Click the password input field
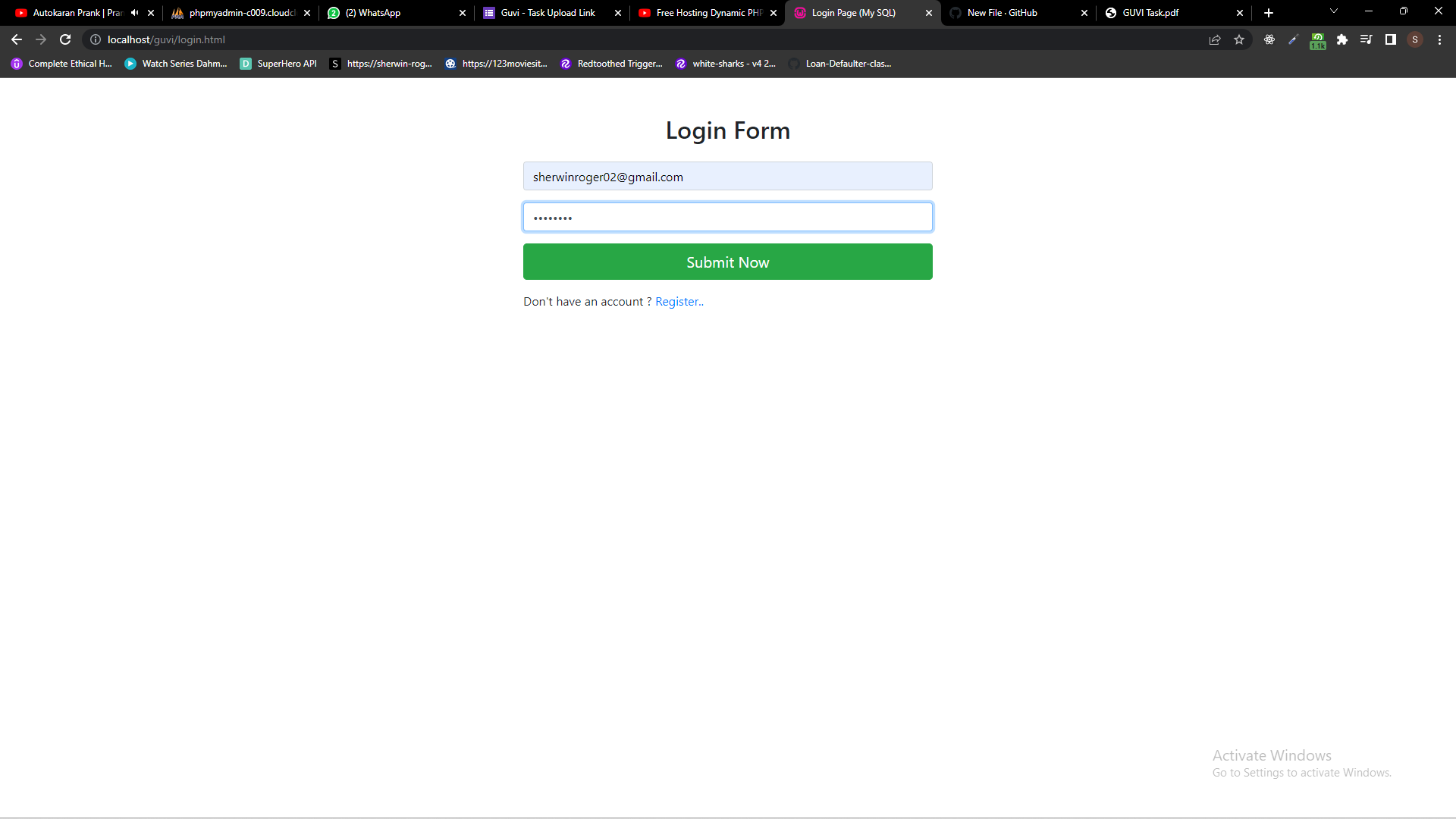The height and width of the screenshot is (819, 1456). 727,217
